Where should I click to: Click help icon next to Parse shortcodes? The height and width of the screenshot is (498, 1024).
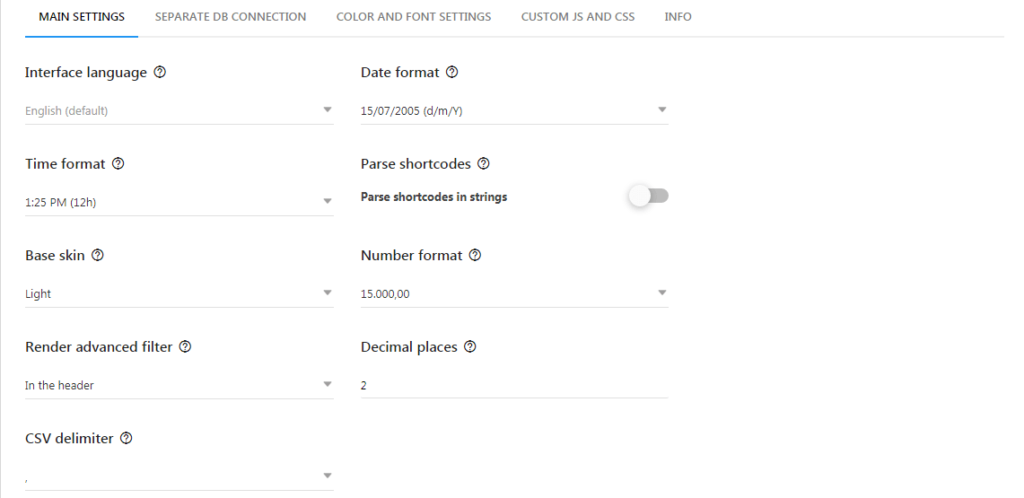[483, 164]
